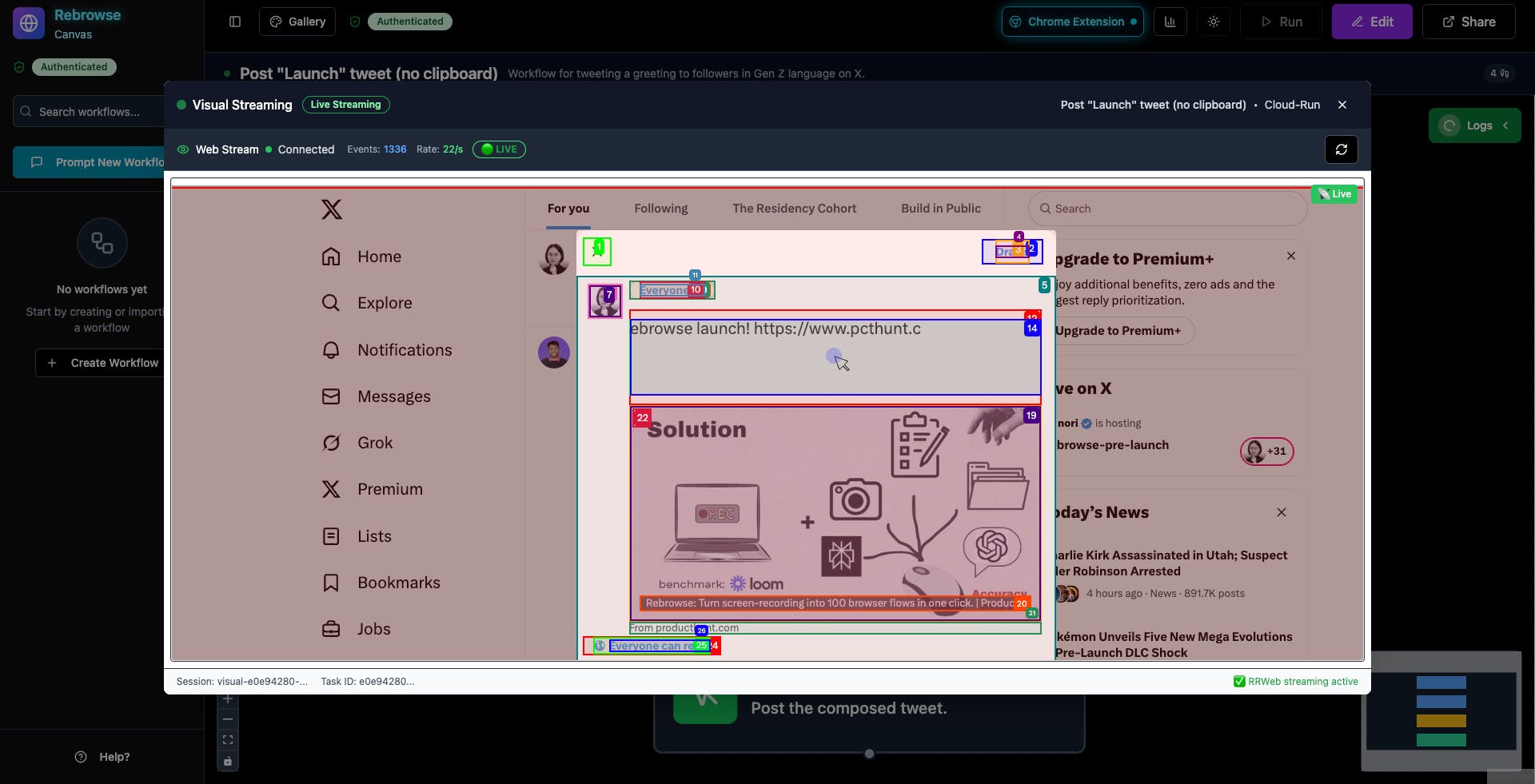Dismiss the Upgrade to Premium+ card
1535x784 pixels.
click(x=1291, y=256)
